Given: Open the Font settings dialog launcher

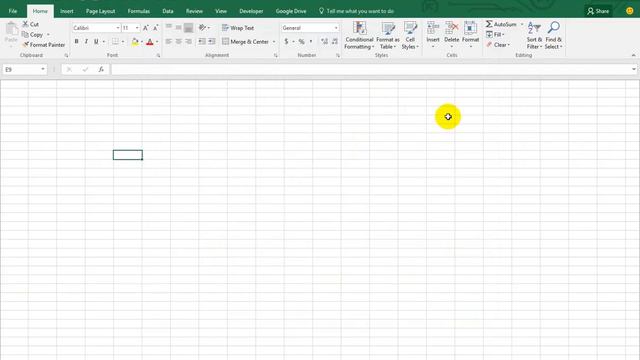Looking at the screenshot, I should [158, 56].
